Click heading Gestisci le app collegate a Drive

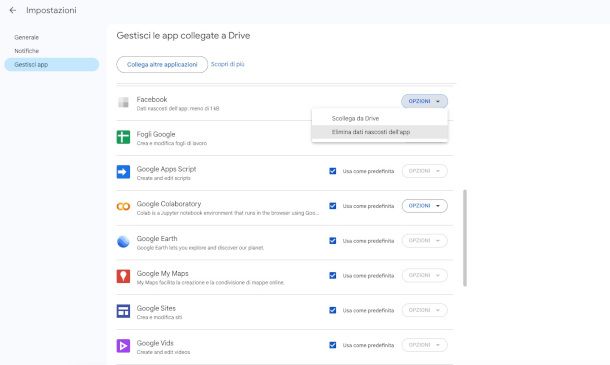tap(183, 36)
